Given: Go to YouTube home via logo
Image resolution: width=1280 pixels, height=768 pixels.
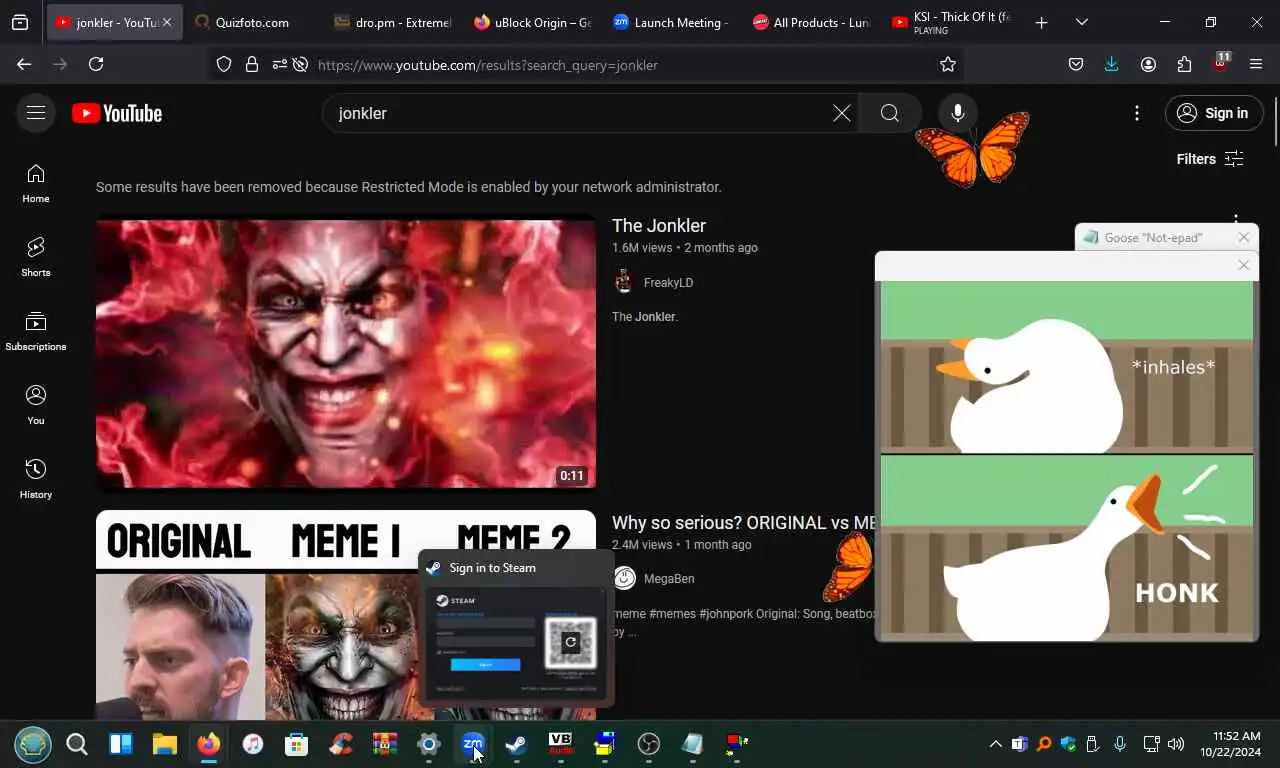Looking at the screenshot, I should (x=117, y=113).
